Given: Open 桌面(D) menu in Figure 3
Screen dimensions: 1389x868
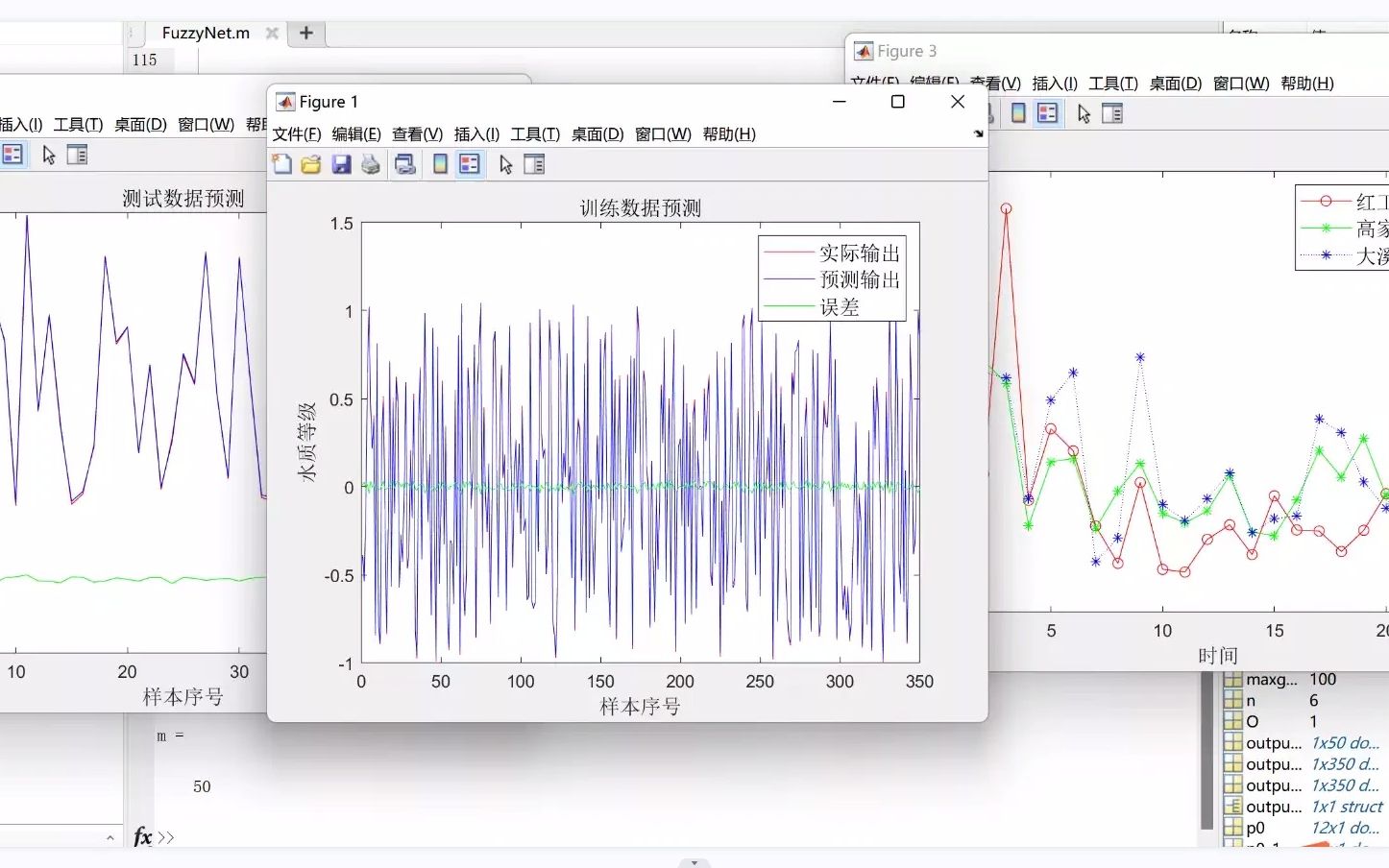Looking at the screenshot, I should point(1176,84).
